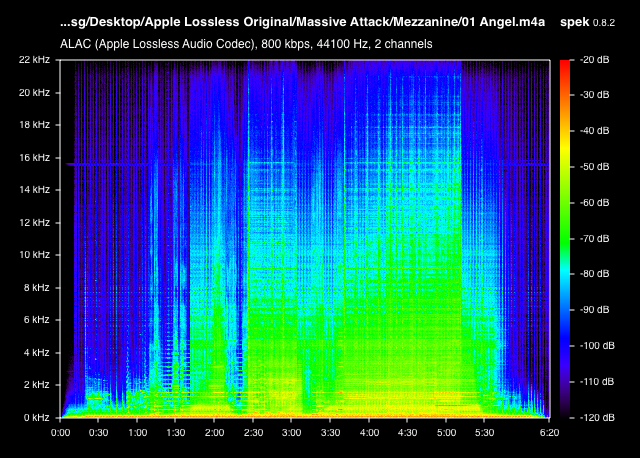Click the '0 kHz' frequency axis label
Screen dimensions: 640x458
point(37,418)
